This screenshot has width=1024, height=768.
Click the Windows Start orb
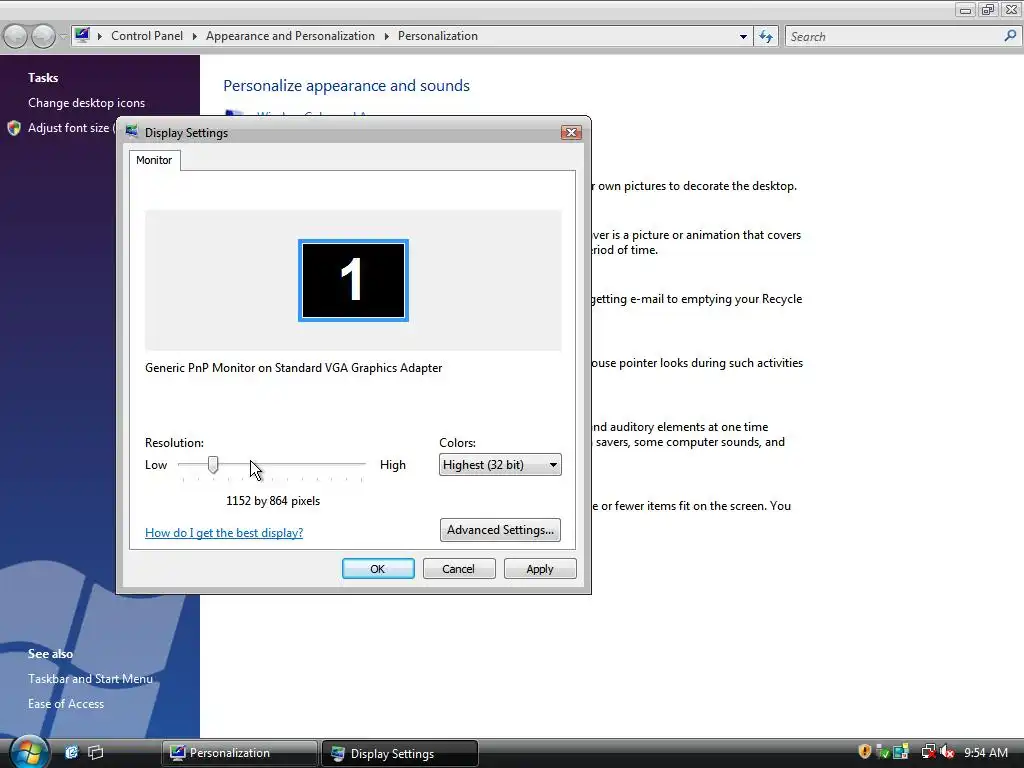pyautogui.click(x=28, y=752)
